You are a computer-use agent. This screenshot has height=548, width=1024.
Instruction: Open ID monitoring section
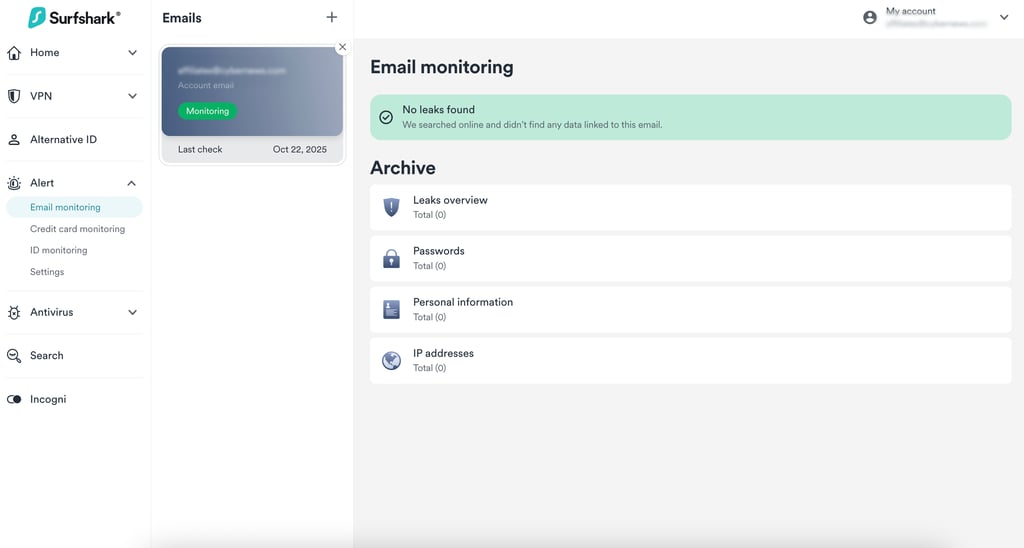click(x=58, y=250)
